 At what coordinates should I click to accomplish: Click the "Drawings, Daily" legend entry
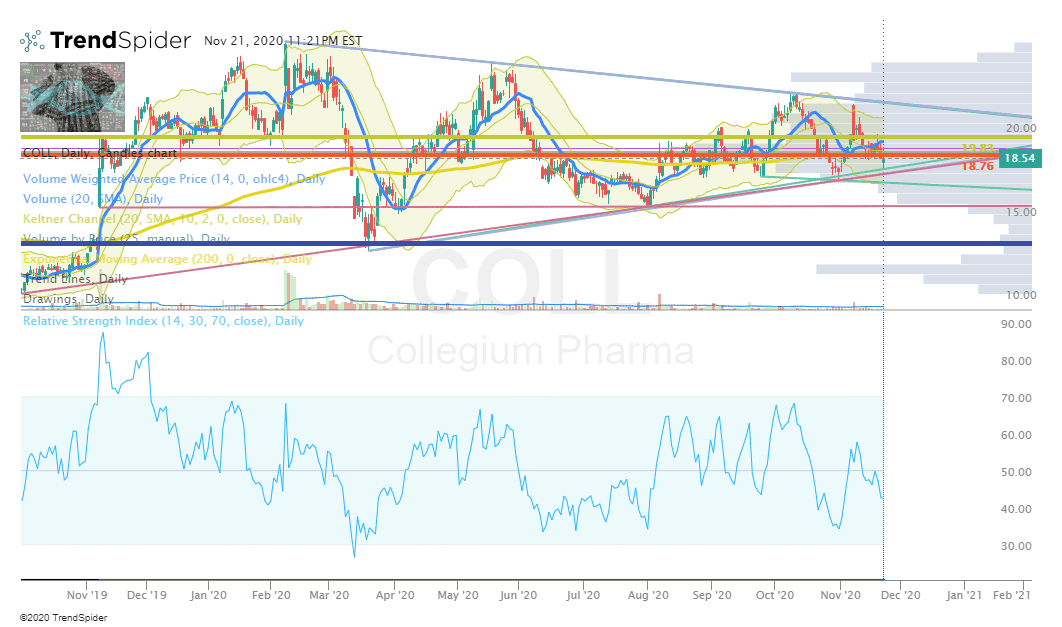click(68, 299)
